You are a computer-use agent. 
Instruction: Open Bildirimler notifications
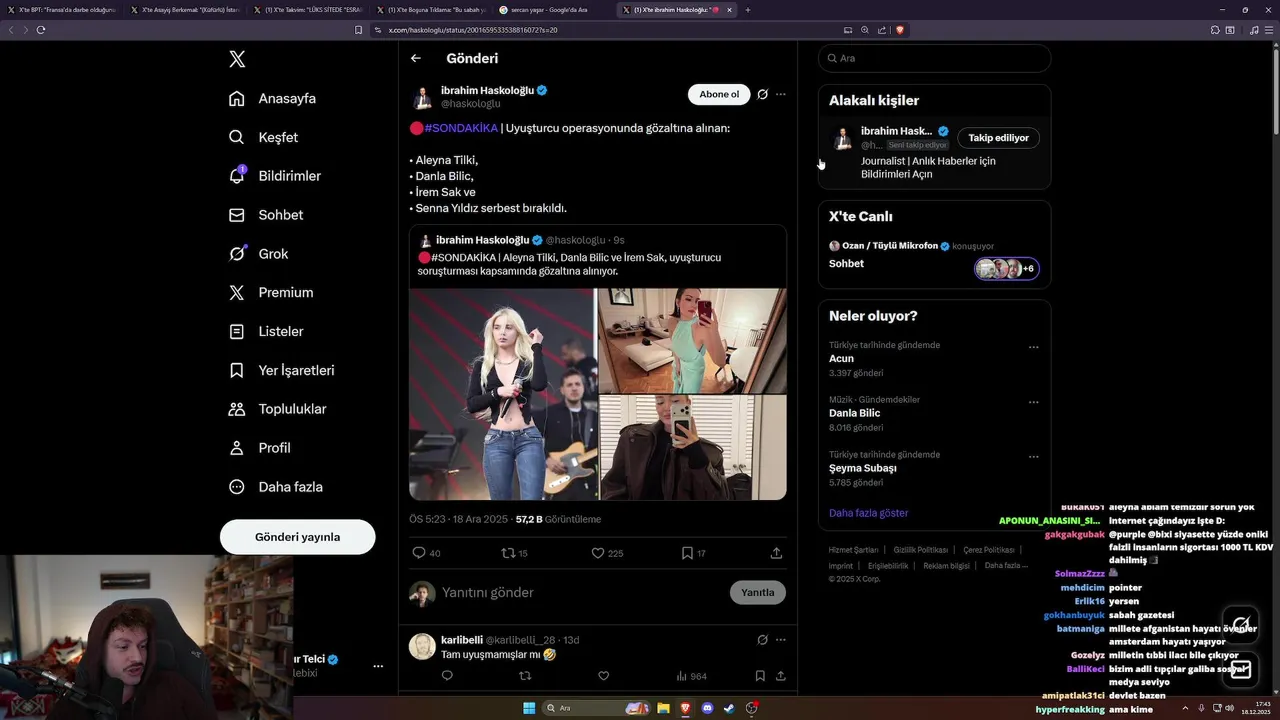coord(275,176)
